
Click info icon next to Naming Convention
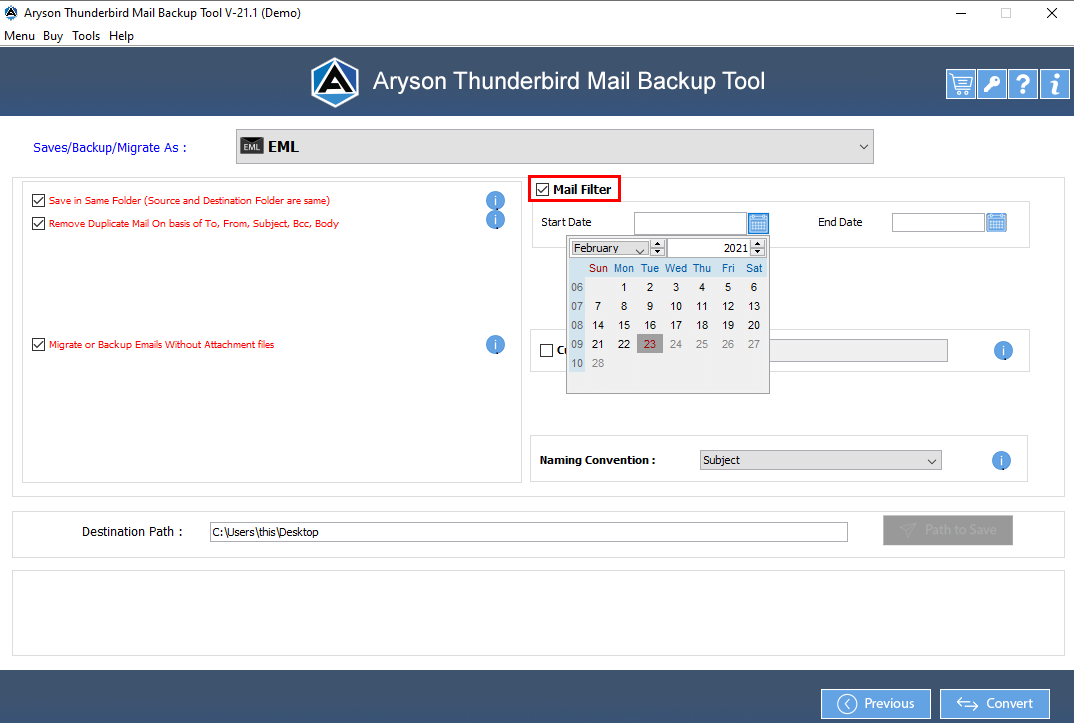[x=1001, y=461]
